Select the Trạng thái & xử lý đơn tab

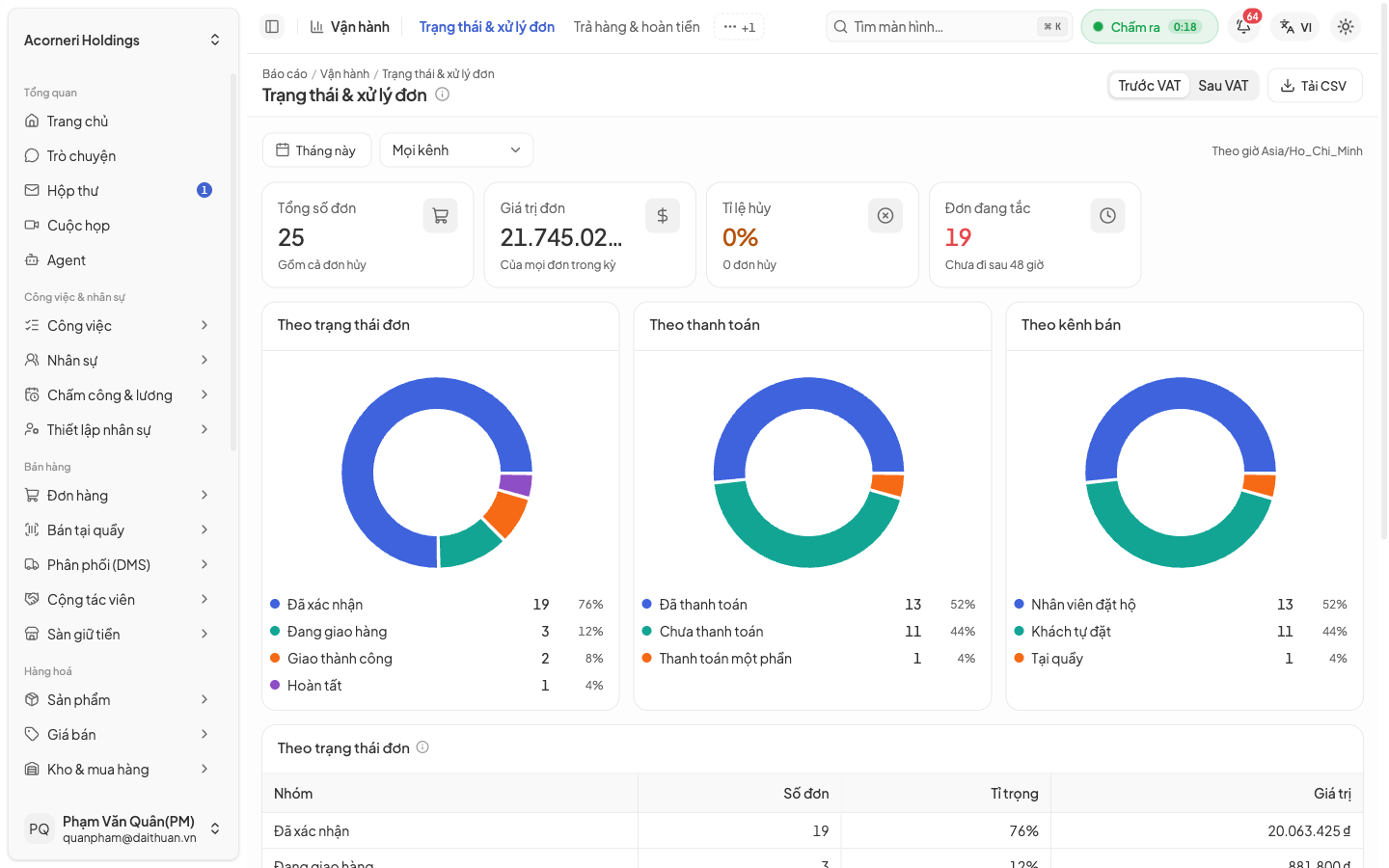487,27
